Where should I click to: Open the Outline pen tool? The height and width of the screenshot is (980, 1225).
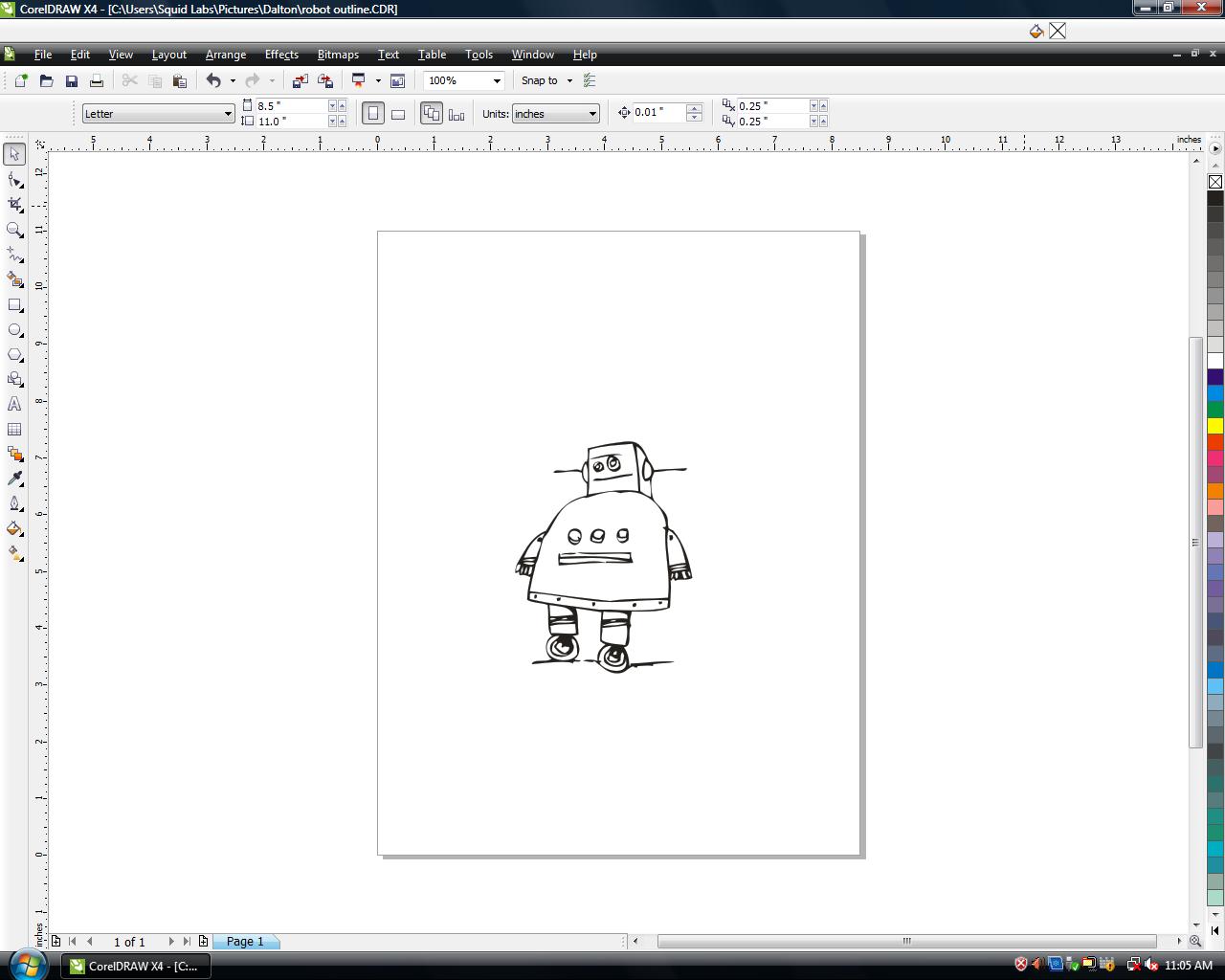pos(14,503)
